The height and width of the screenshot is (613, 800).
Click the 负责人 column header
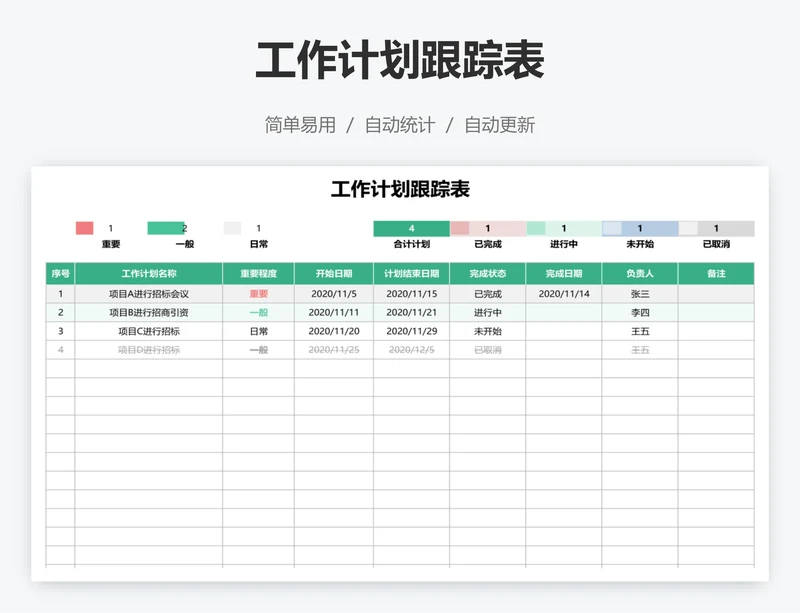640,274
